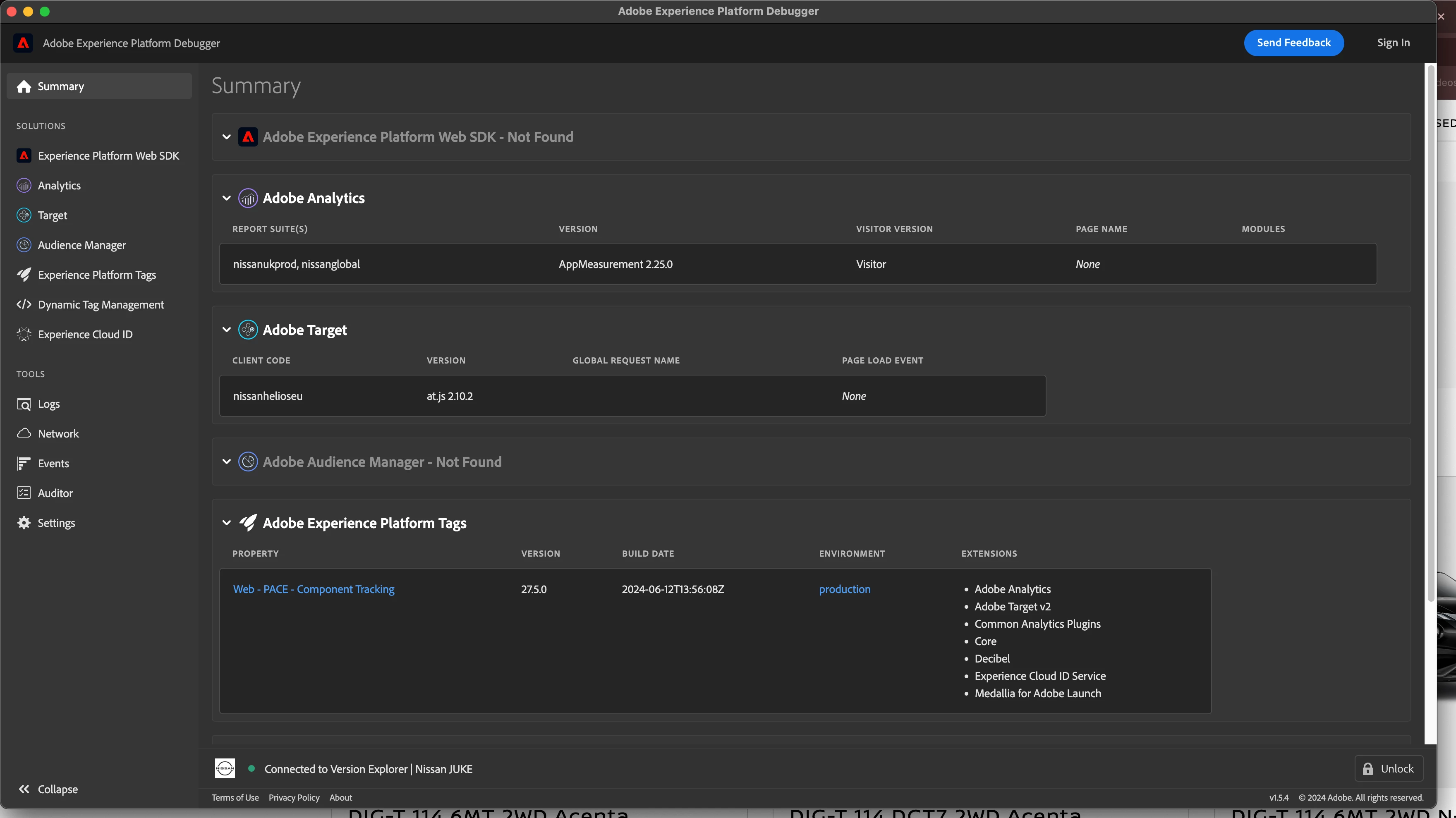Click the Auditor checklist icon
The image size is (1456, 818).
[x=24, y=493]
